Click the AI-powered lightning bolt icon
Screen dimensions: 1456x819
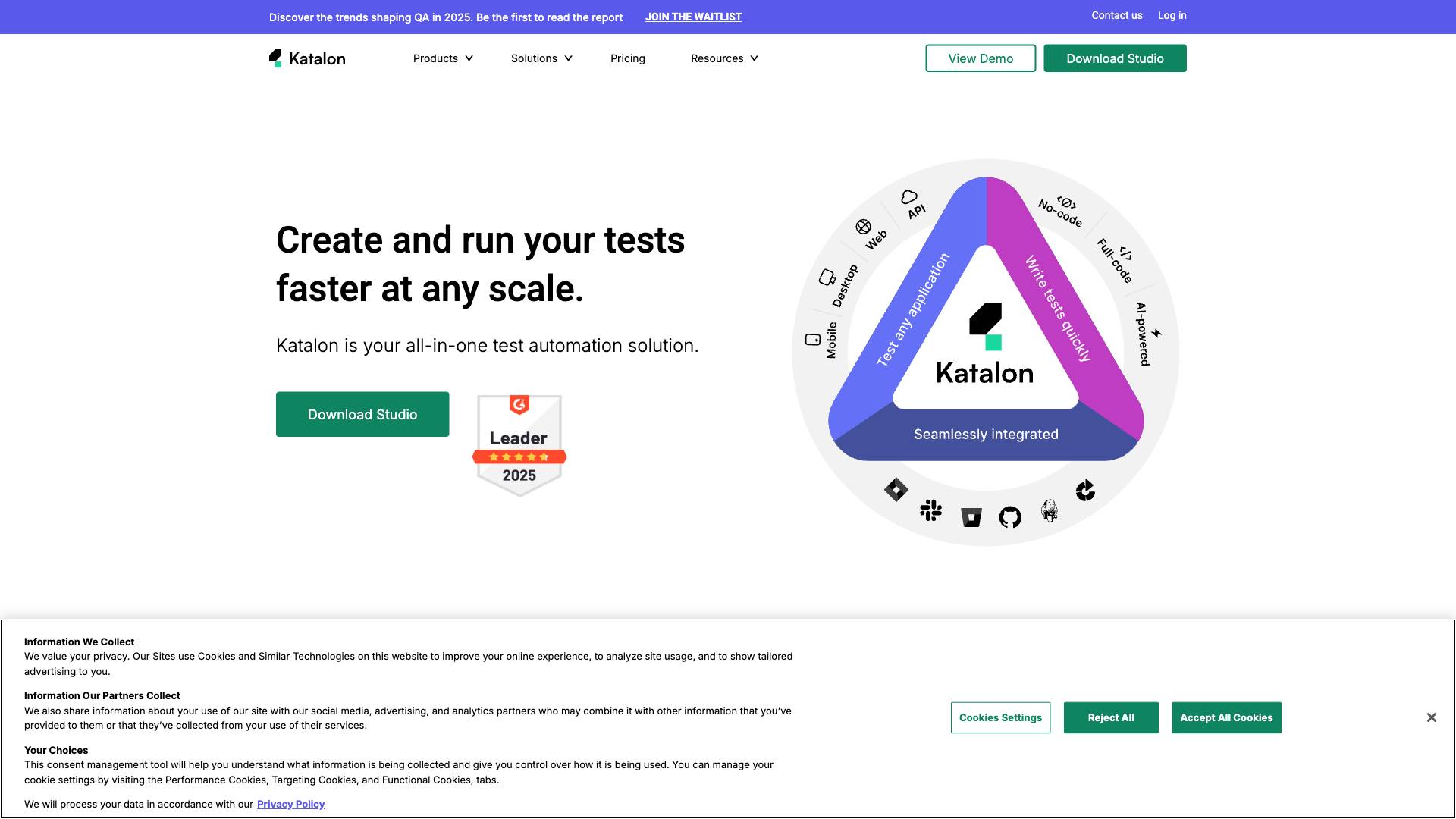(1156, 333)
